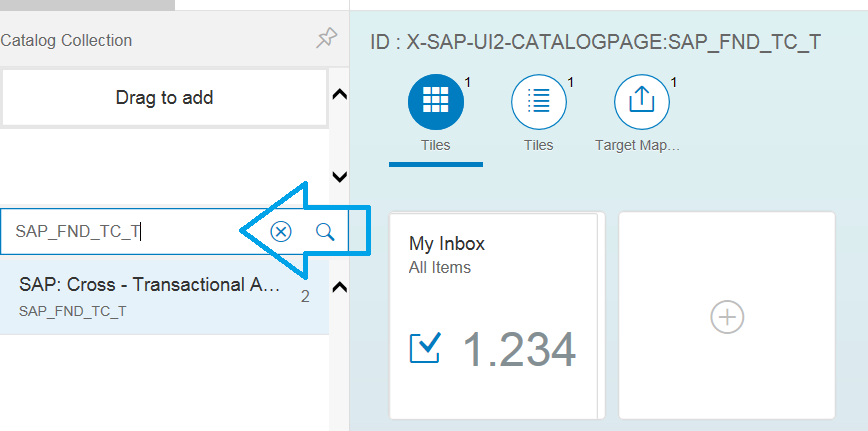The height and width of the screenshot is (431, 868).
Task: Select the underlined Tiles tab label
Action: pos(436,145)
